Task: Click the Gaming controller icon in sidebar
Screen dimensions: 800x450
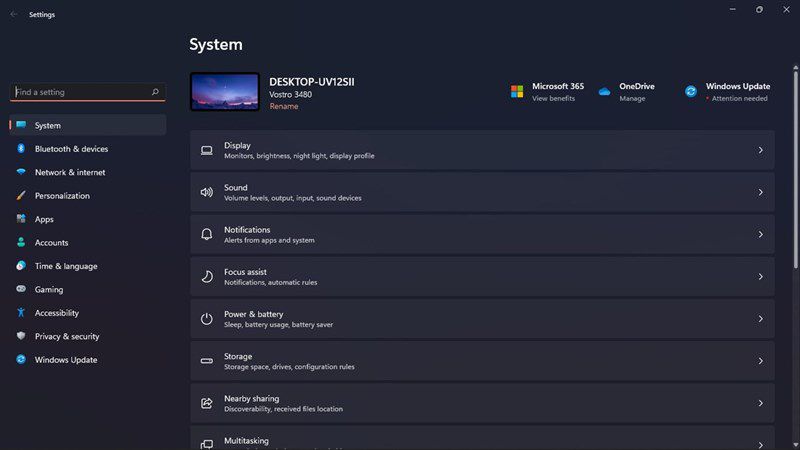Action: point(21,289)
